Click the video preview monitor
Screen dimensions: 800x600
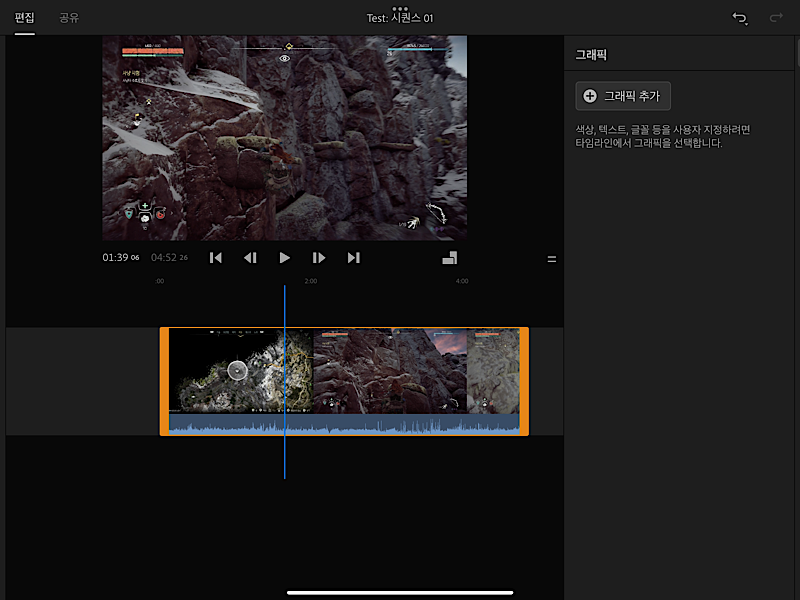coord(285,138)
